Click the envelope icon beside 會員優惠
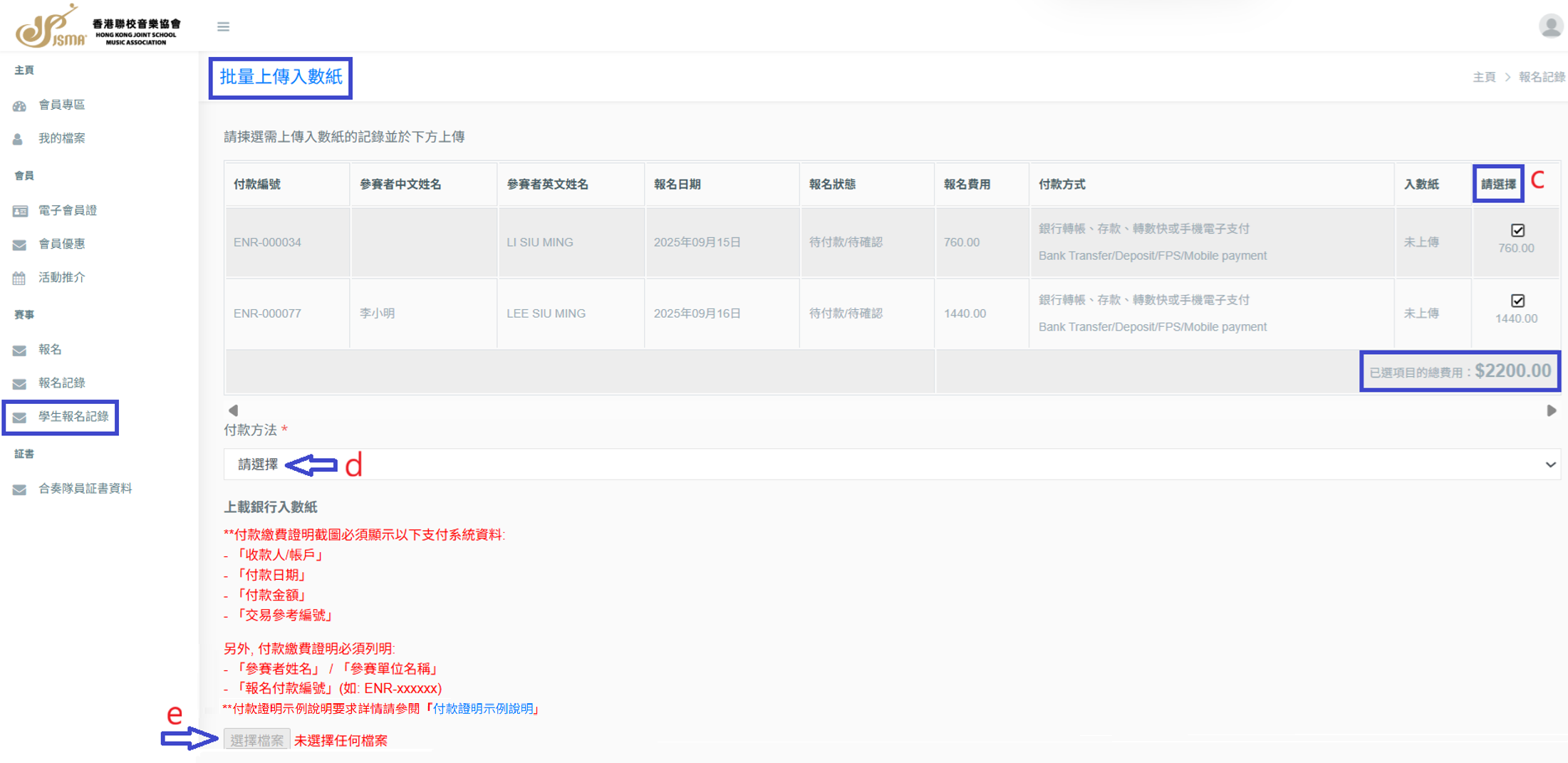 (19, 244)
